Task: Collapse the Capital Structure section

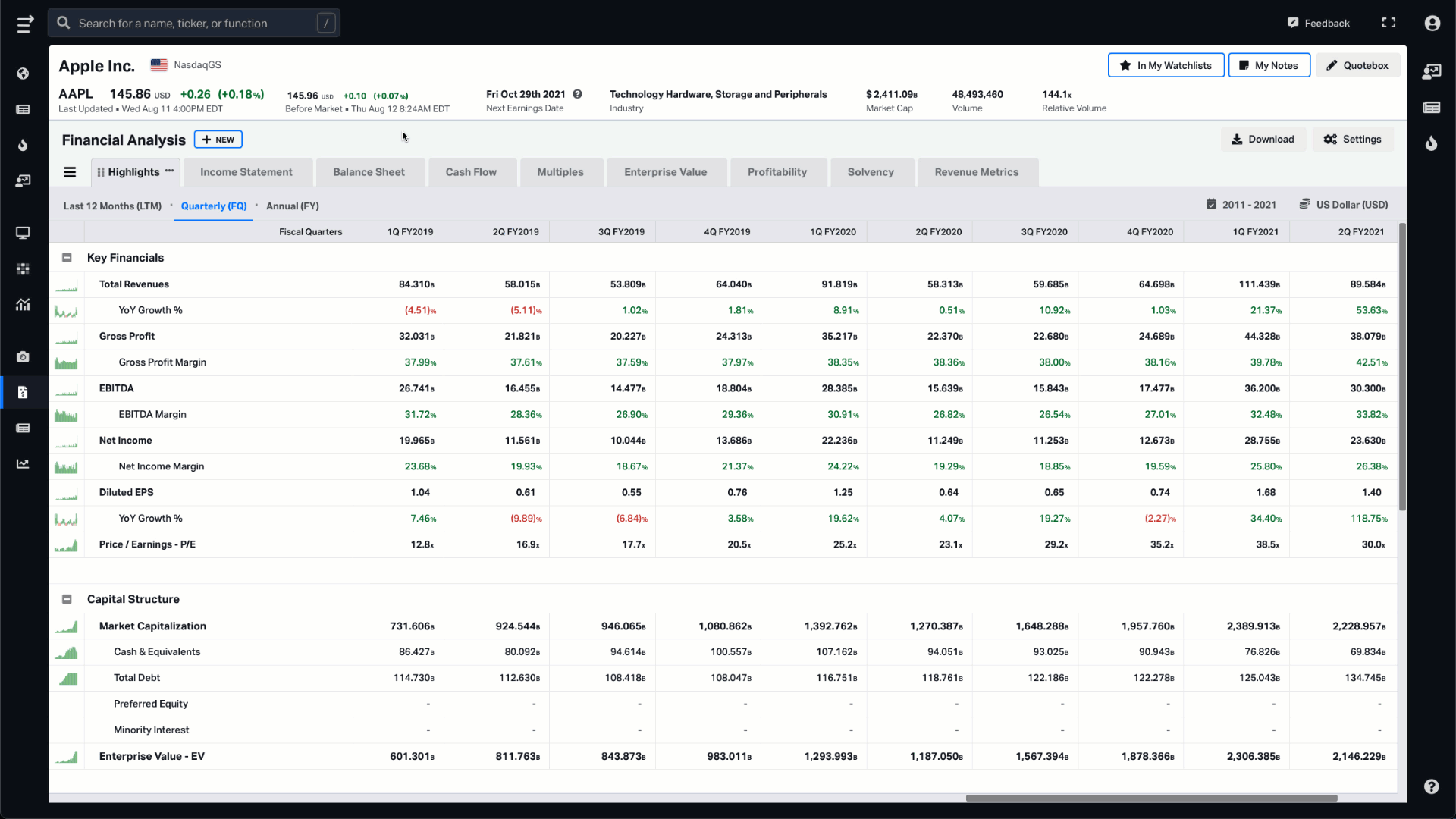Action: point(67,599)
